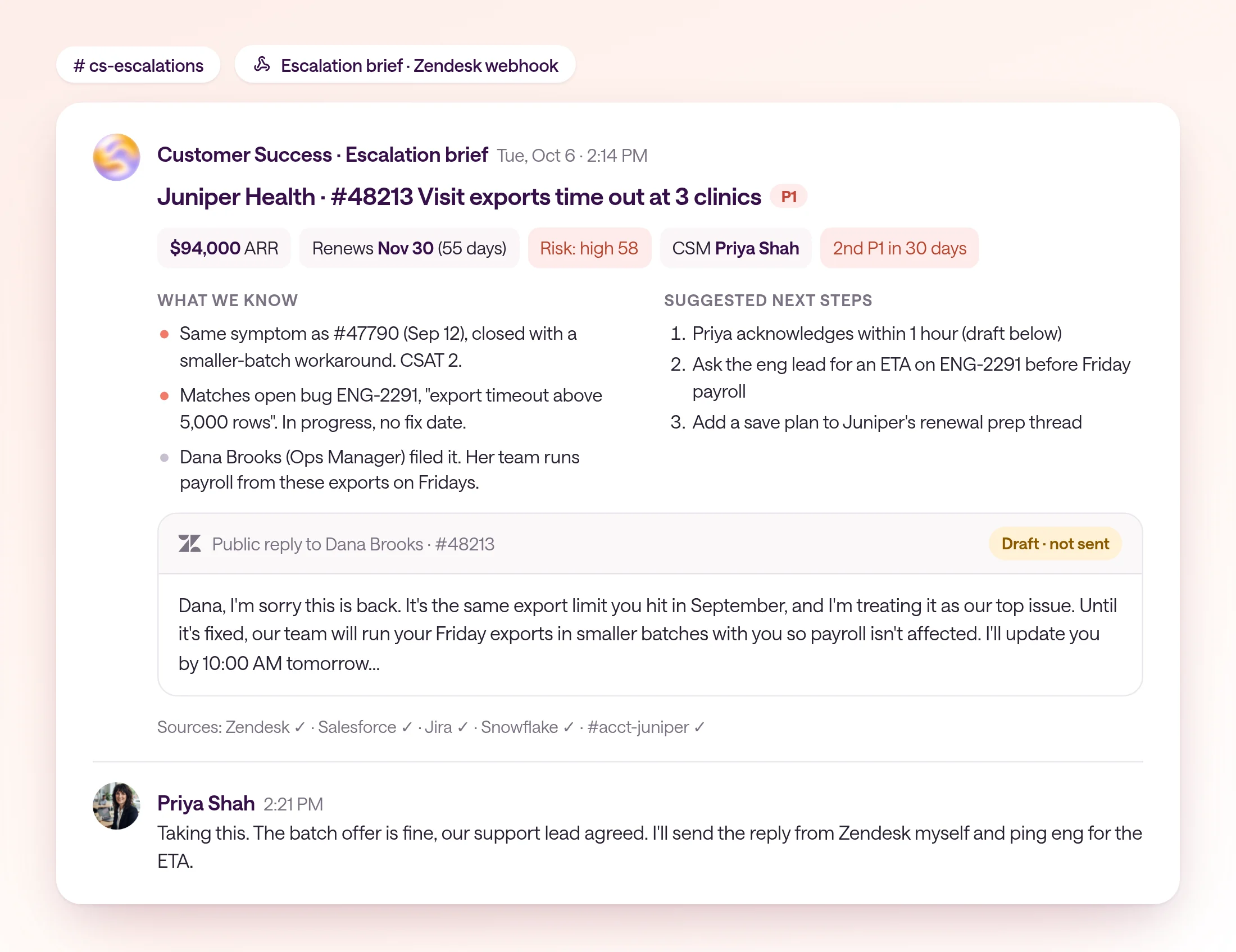This screenshot has width=1236, height=952.
Task: Open the #cs-escalations channel pill
Action: click(x=138, y=65)
